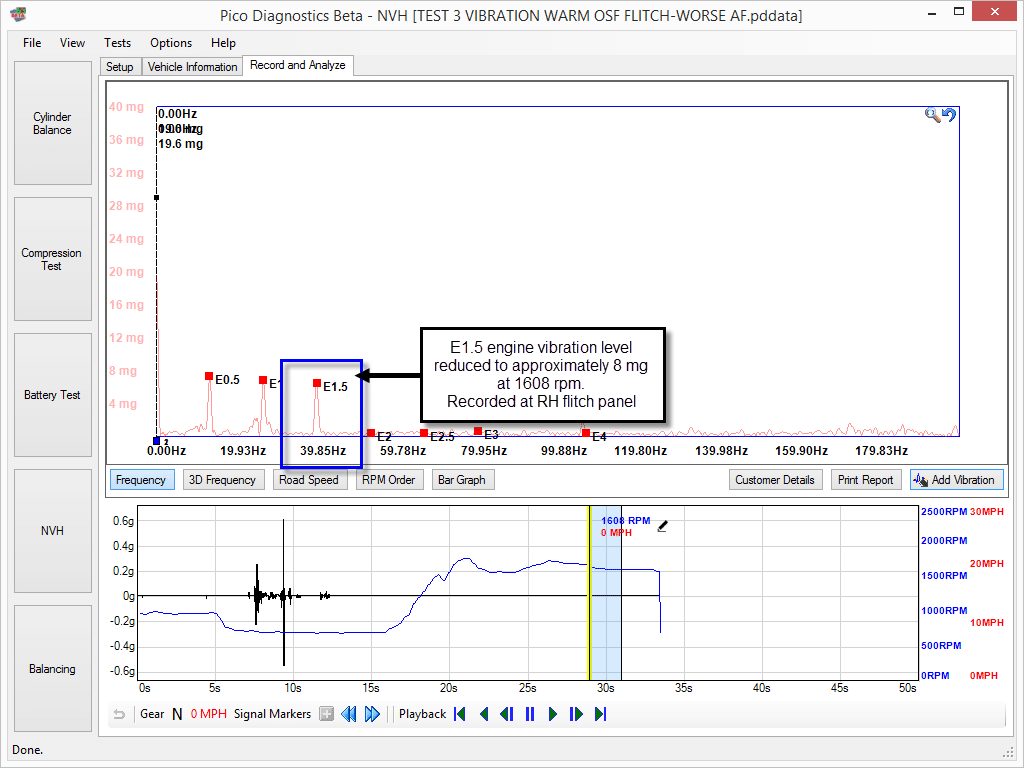Select the Record and Analyze tab
The width and height of the screenshot is (1024, 768).
[x=298, y=65]
